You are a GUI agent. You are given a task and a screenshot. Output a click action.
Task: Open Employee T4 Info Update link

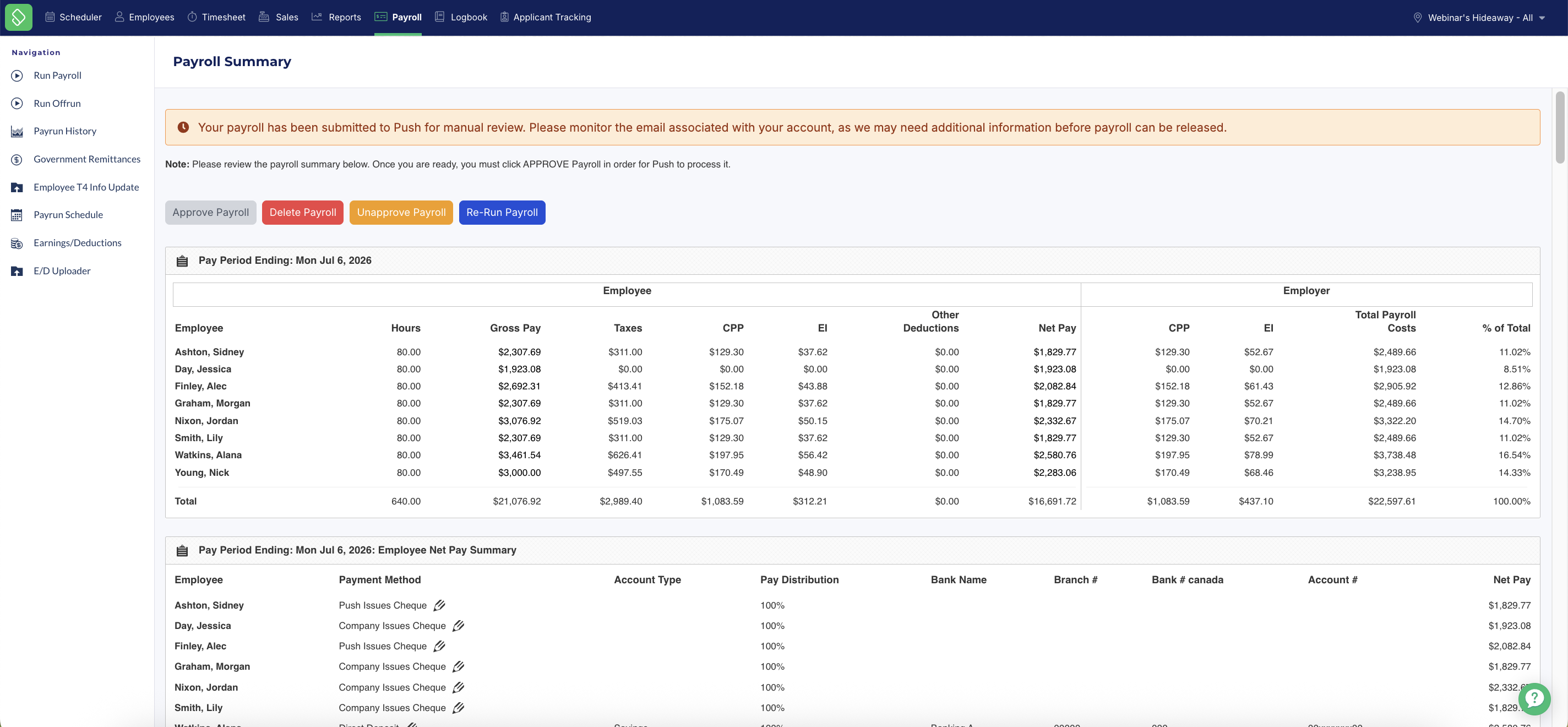click(86, 187)
